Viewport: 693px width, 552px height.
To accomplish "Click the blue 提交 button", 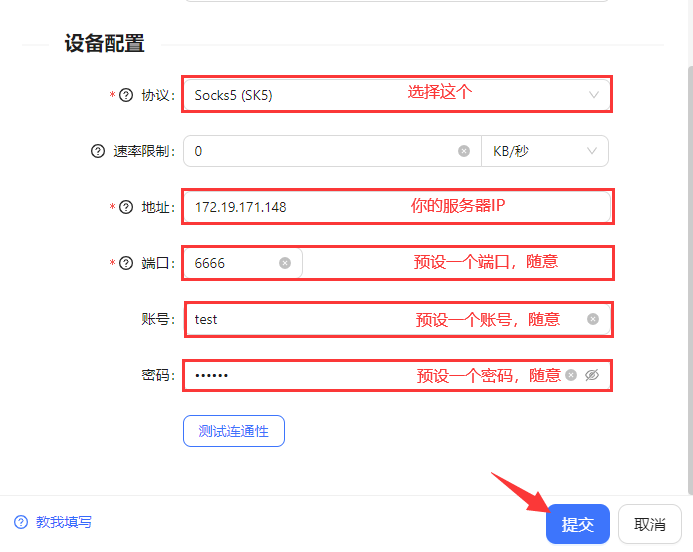I will point(577,524).
